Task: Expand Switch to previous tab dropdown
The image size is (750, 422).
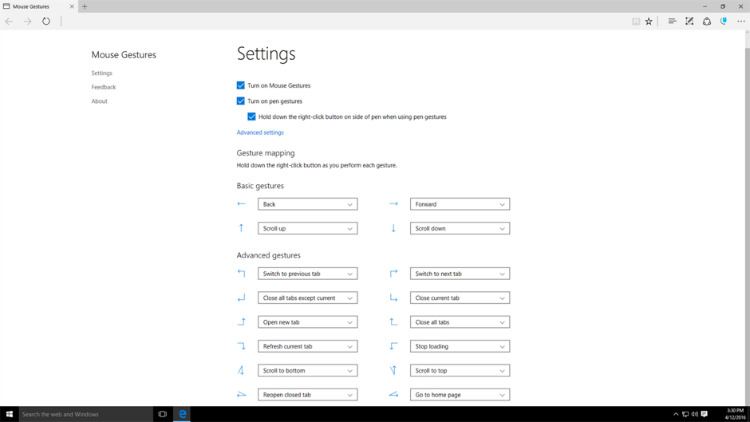Action: pyautogui.click(x=308, y=274)
